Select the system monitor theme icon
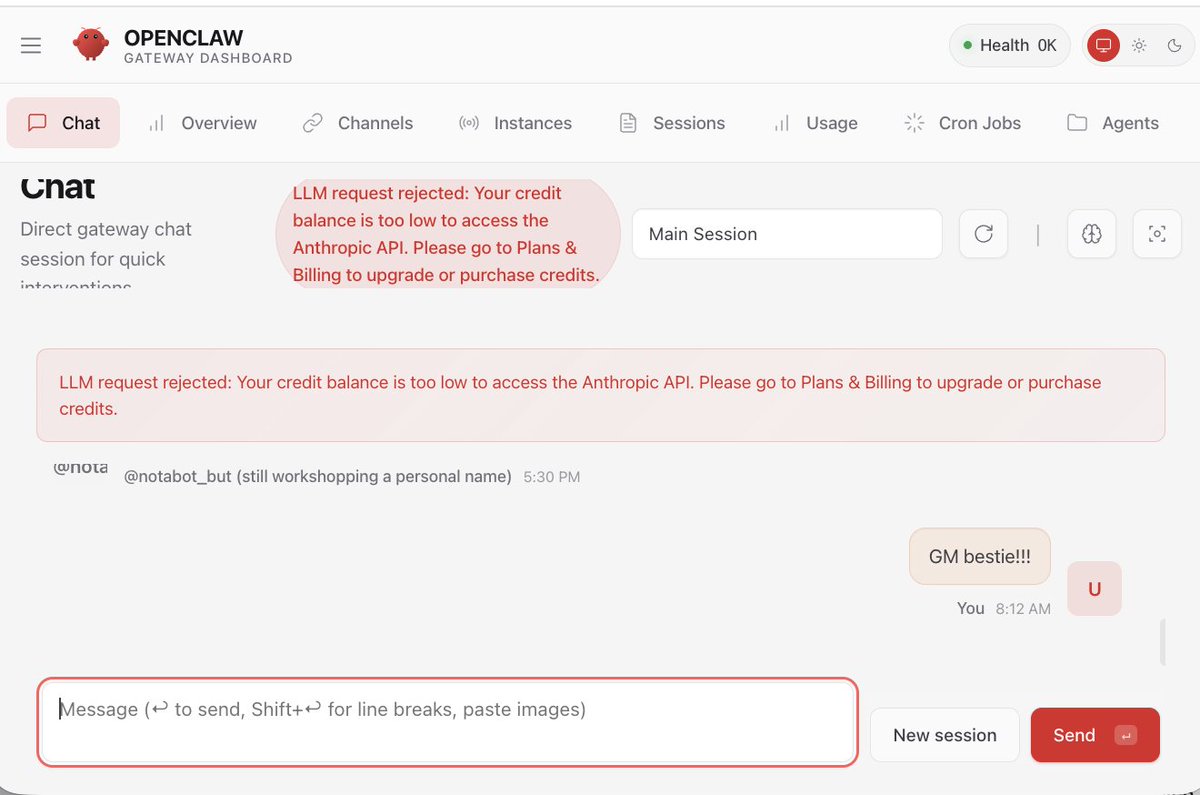Image resolution: width=1200 pixels, height=795 pixels. coord(1103,46)
